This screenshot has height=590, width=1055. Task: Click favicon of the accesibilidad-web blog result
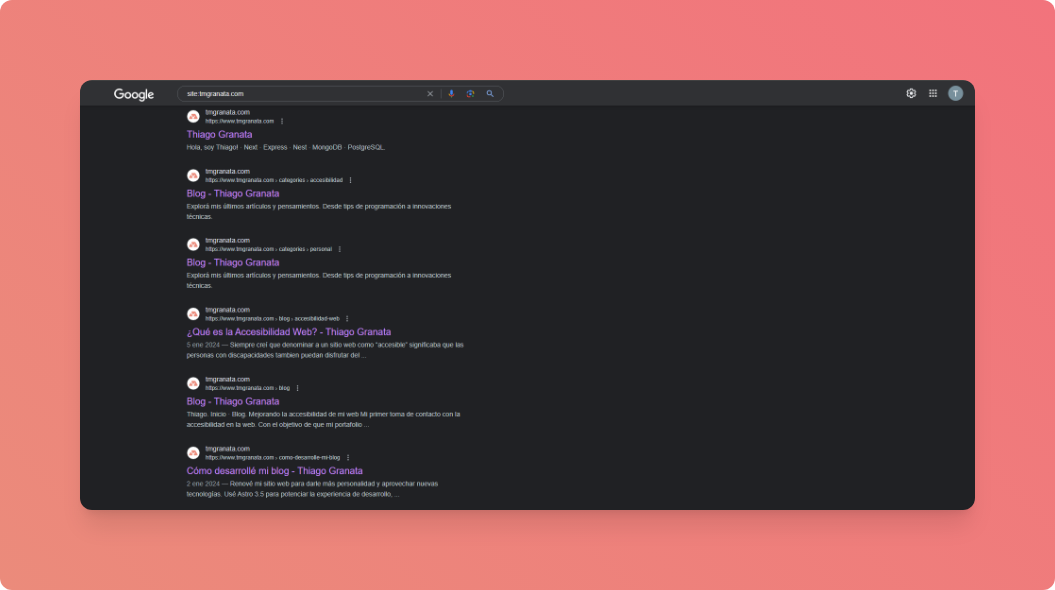(x=193, y=314)
